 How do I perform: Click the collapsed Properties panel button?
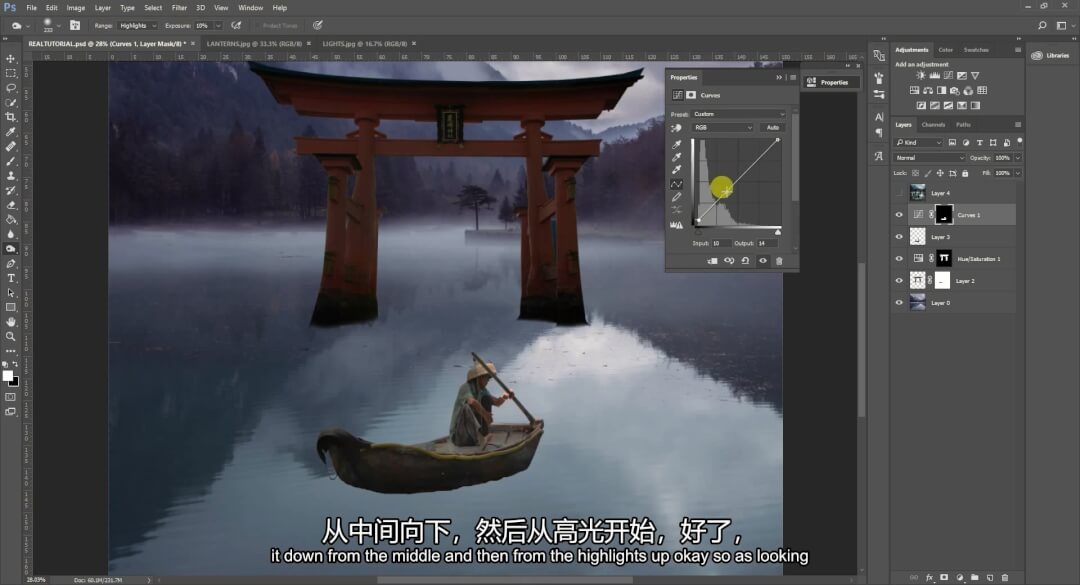[x=832, y=82]
